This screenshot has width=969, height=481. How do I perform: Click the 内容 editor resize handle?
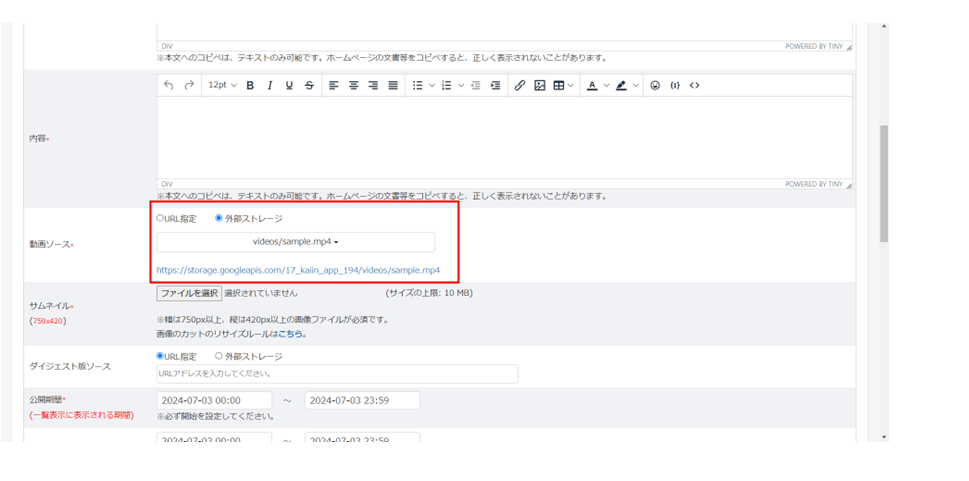[848, 185]
